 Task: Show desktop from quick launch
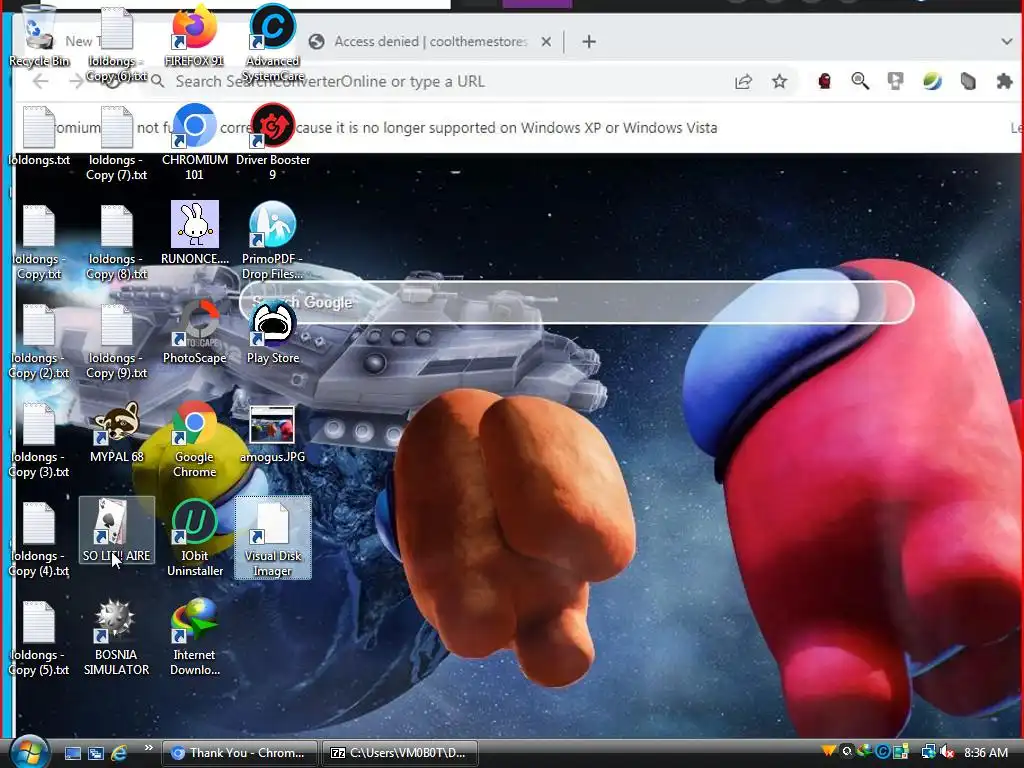point(72,753)
